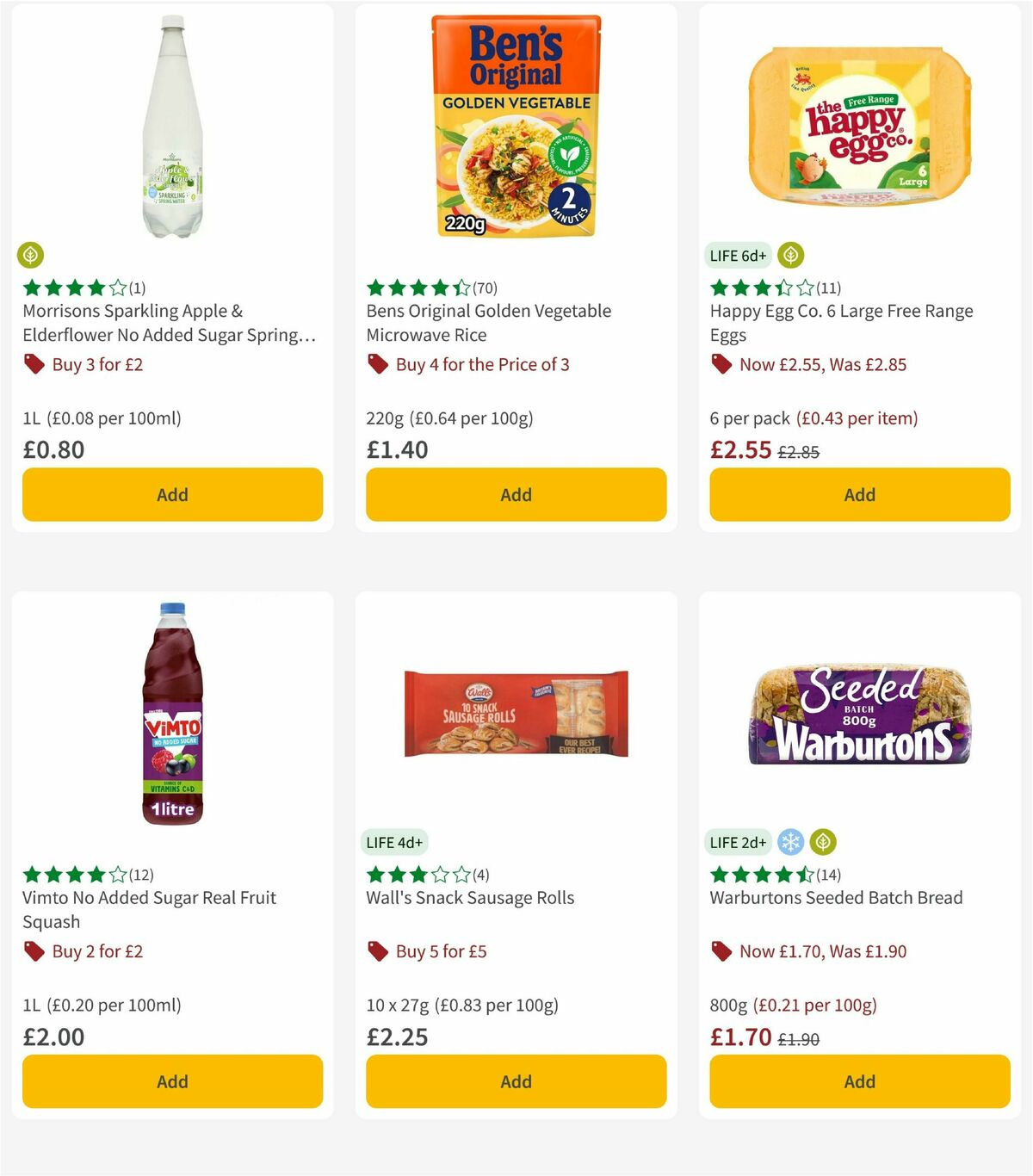1033x1176 pixels.
Task: Select the green leaf icon beside the Happy Egg badge
Action: [789, 255]
